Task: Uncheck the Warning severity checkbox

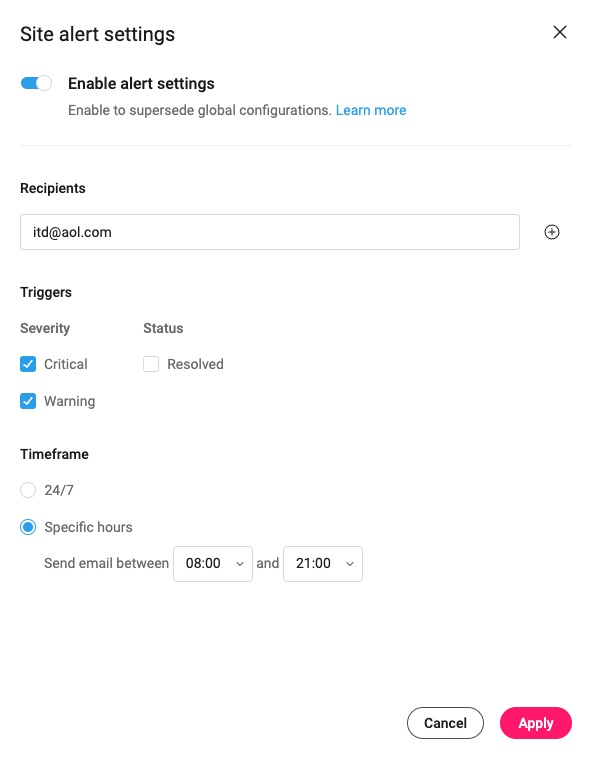Action: coord(28,401)
